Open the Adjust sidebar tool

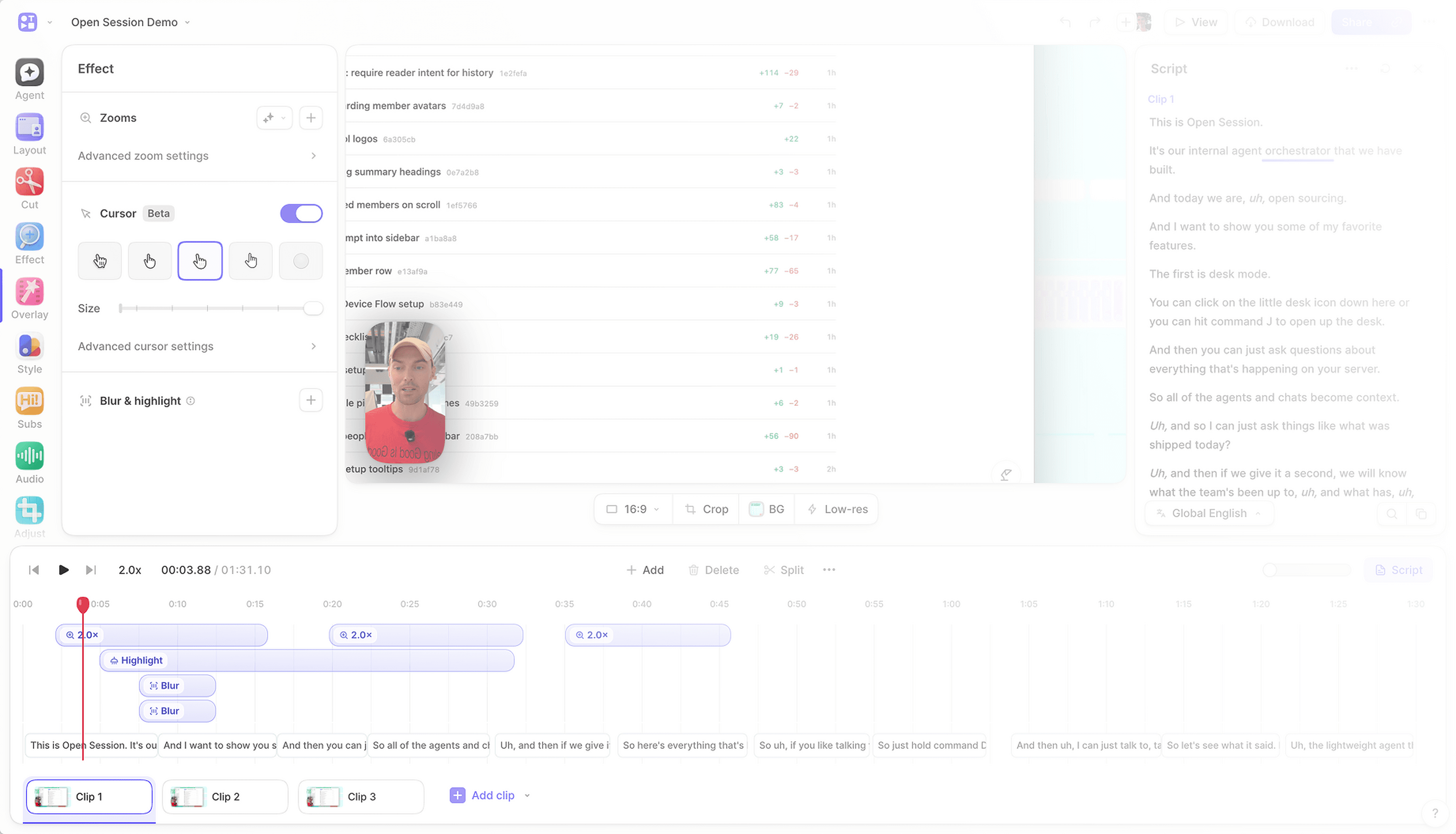click(x=29, y=517)
